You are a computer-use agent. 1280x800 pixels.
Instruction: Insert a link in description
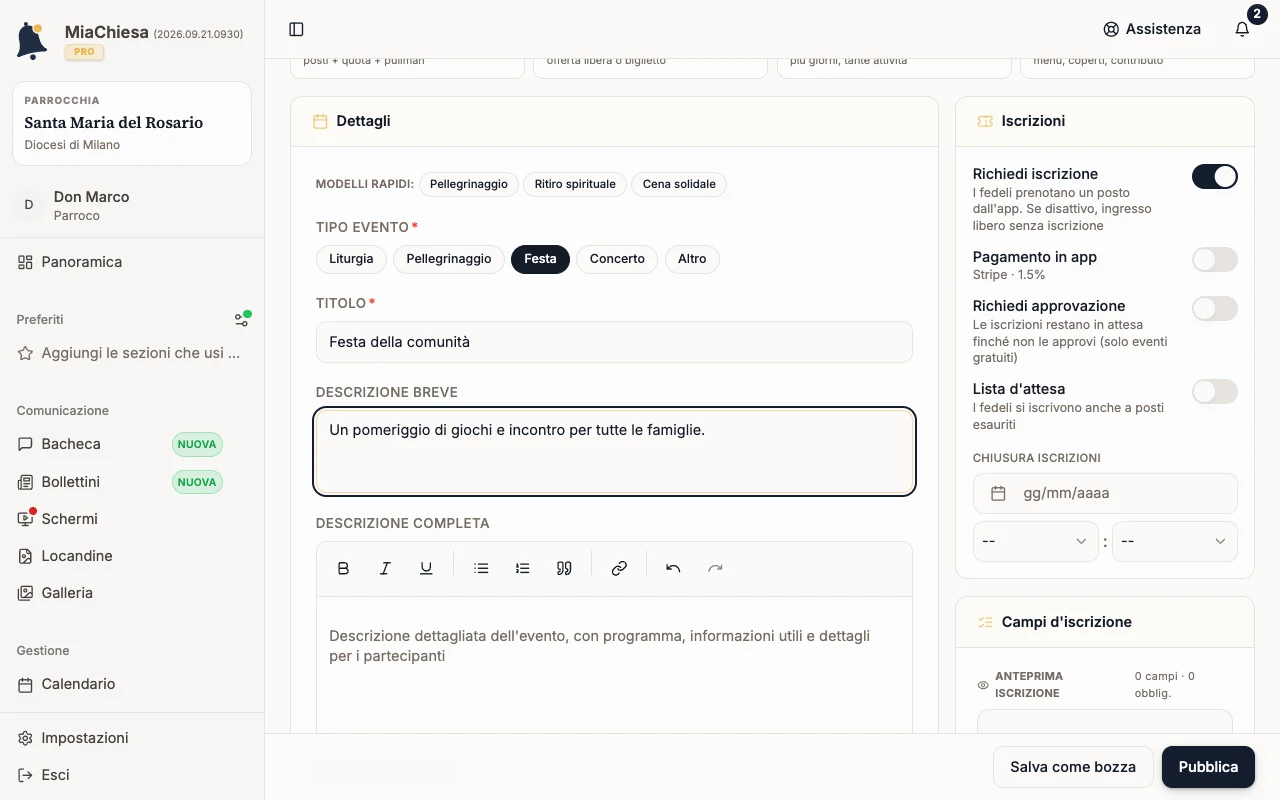point(619,568)
